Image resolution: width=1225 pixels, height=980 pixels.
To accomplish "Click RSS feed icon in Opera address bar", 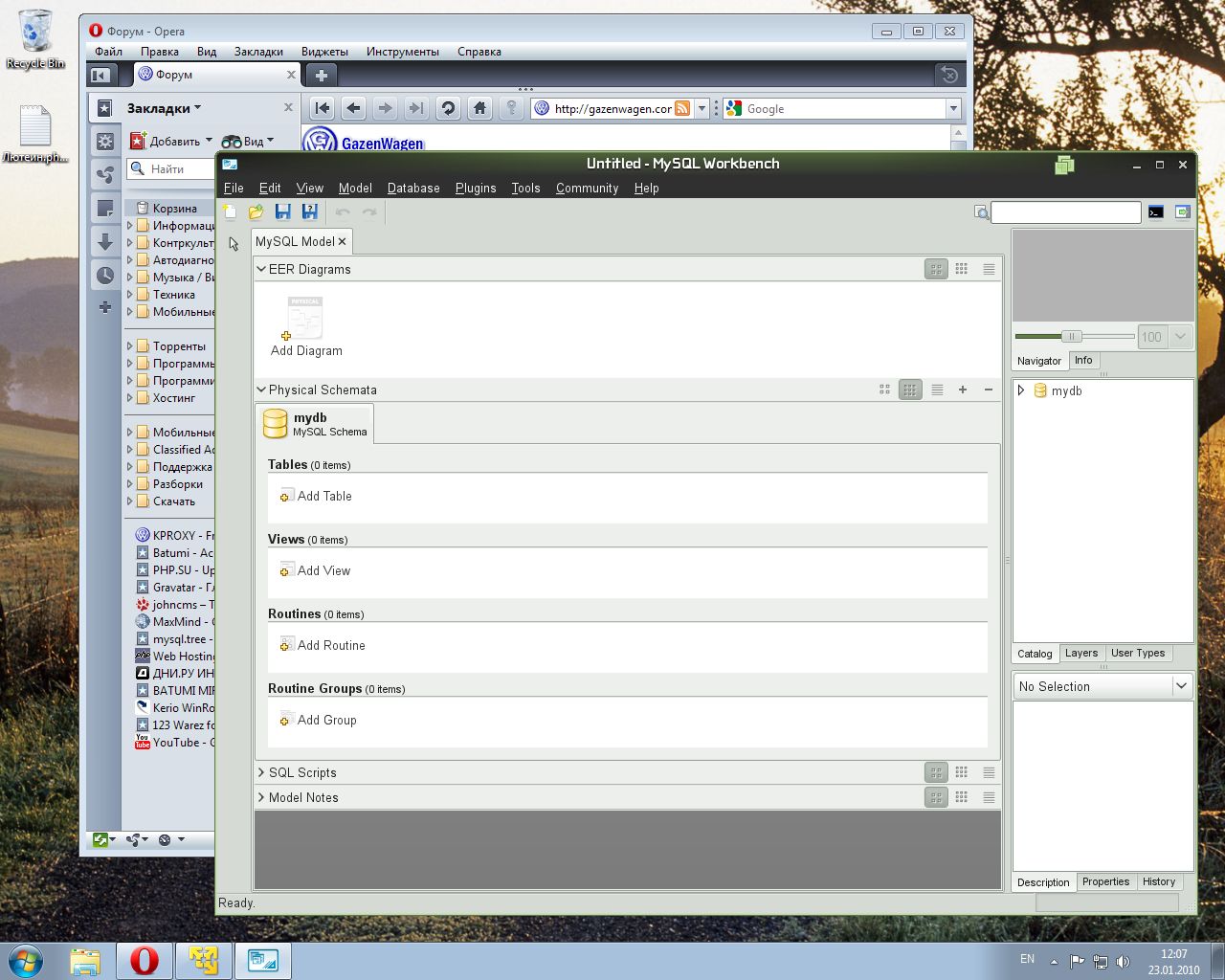I will coord(682,108).
